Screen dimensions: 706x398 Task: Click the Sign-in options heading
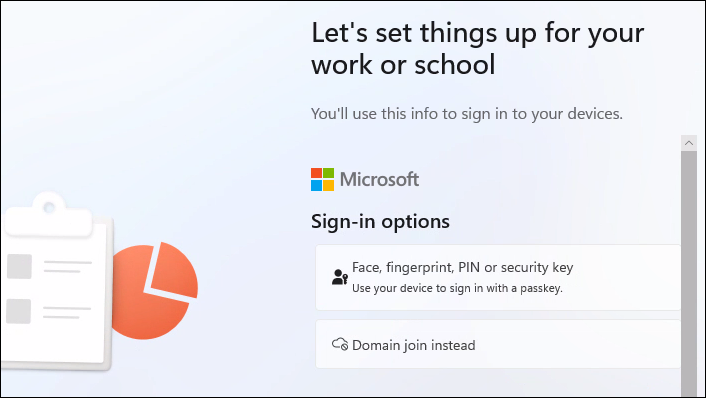[380, 222]
